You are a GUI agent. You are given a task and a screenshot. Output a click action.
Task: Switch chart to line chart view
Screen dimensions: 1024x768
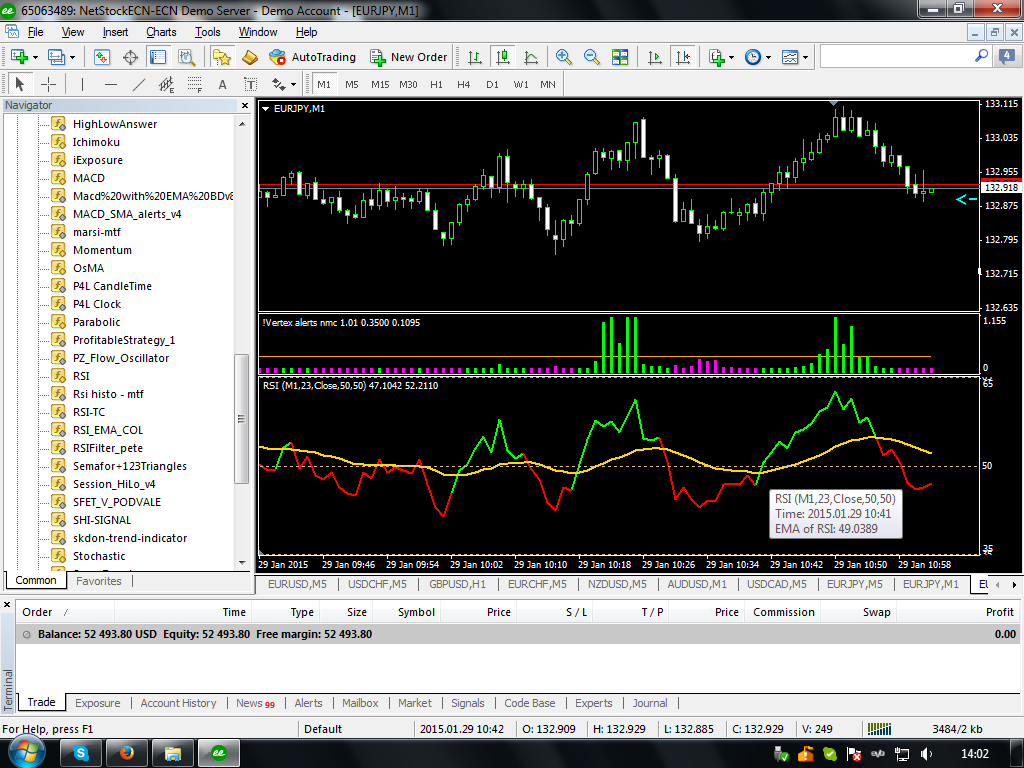(529, 57)
